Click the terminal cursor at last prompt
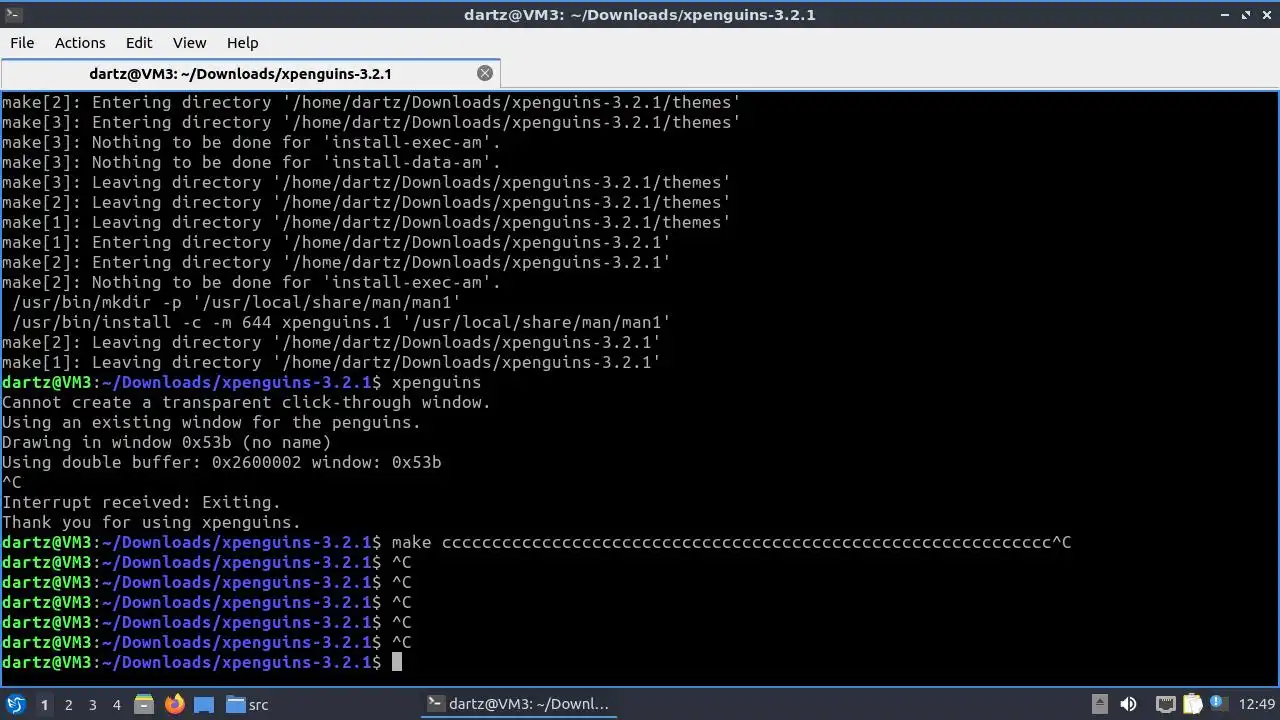1280x720 pixels. pyautogui.click(x=396, y=662)
